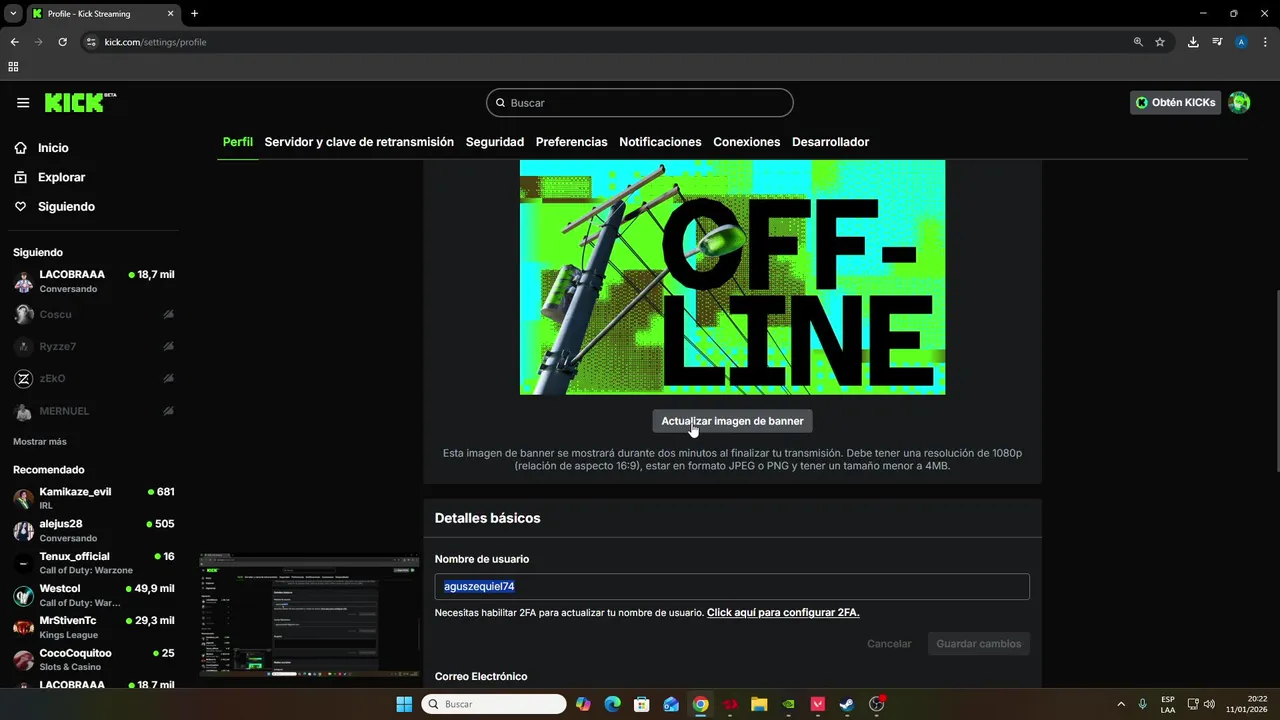Open Seguridad tab
1280x720 pixels.
[495, 142]
